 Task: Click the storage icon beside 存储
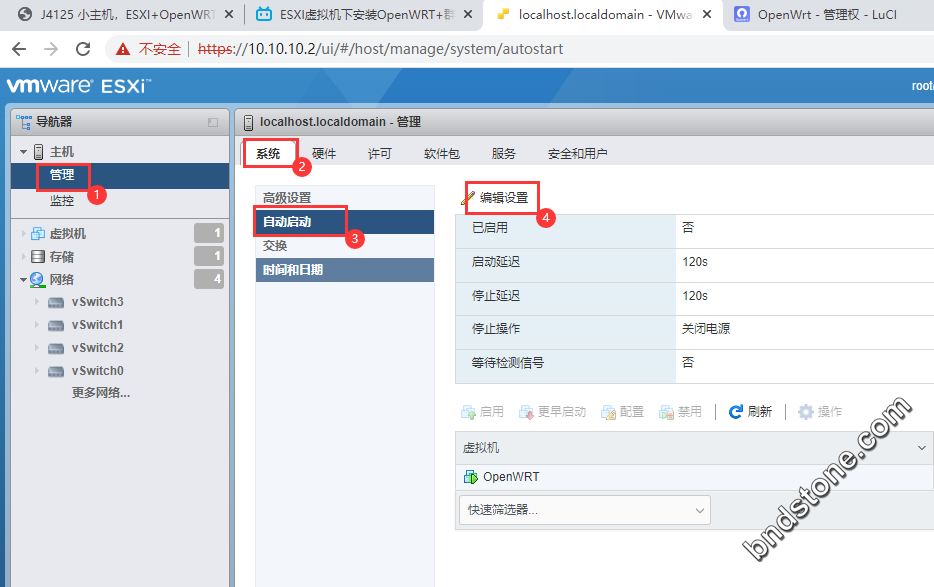(38, 256)
